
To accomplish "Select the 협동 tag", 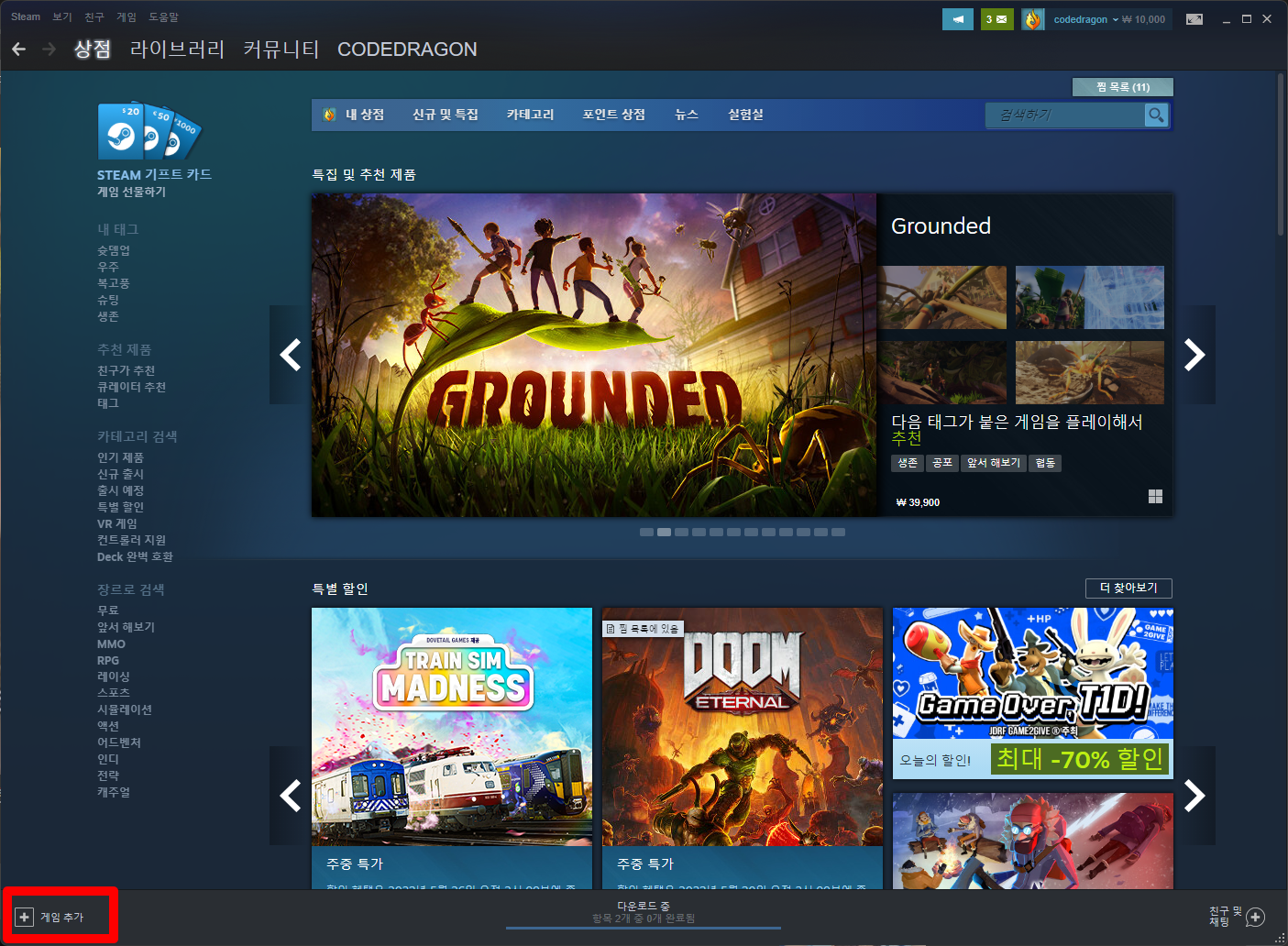I will click(x=1045, y=463).
